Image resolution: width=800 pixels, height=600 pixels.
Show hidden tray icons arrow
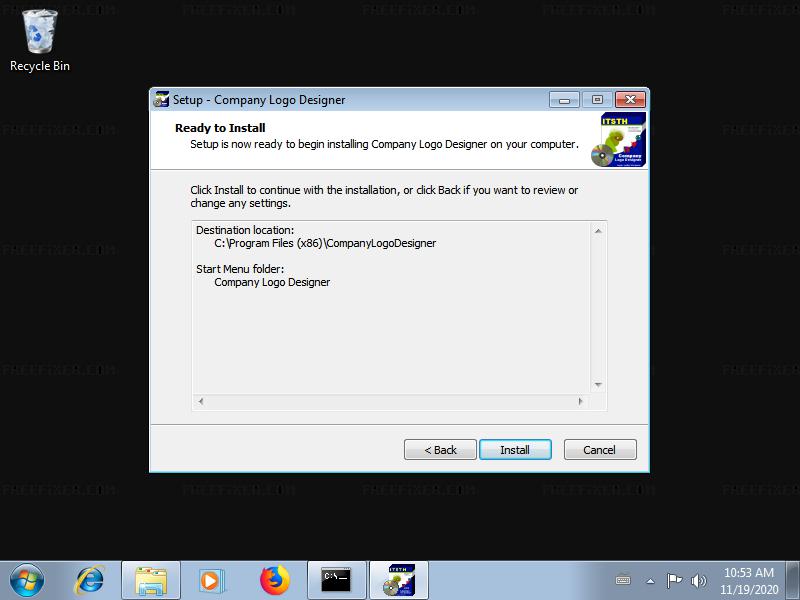click(x=650, y=581)
